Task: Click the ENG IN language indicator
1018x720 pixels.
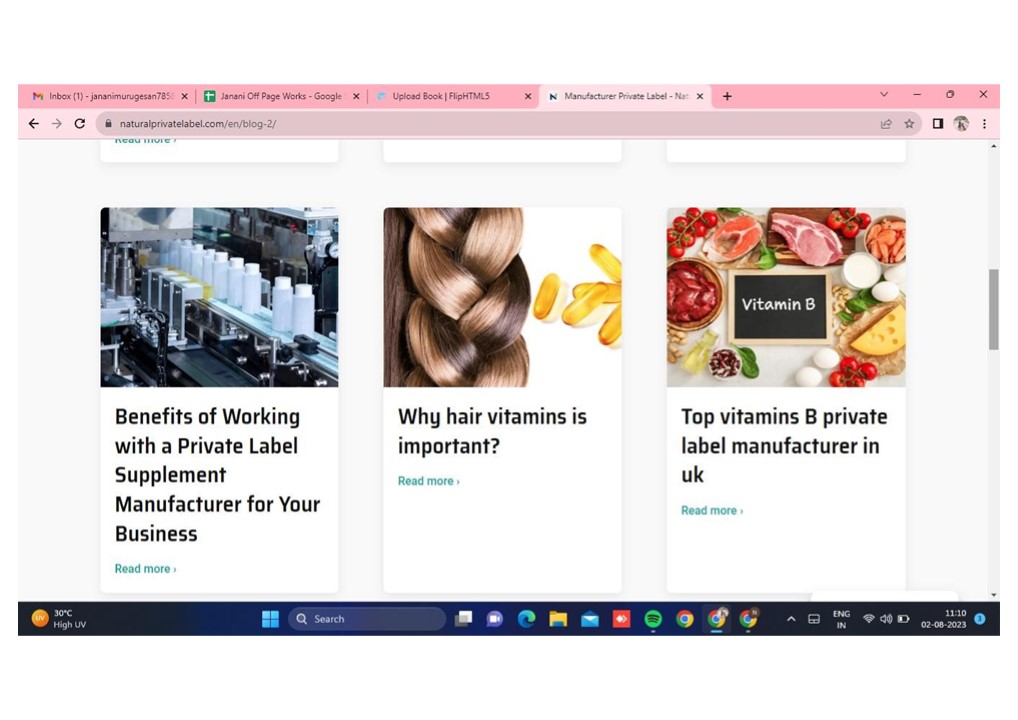Action: click(841, 619)
